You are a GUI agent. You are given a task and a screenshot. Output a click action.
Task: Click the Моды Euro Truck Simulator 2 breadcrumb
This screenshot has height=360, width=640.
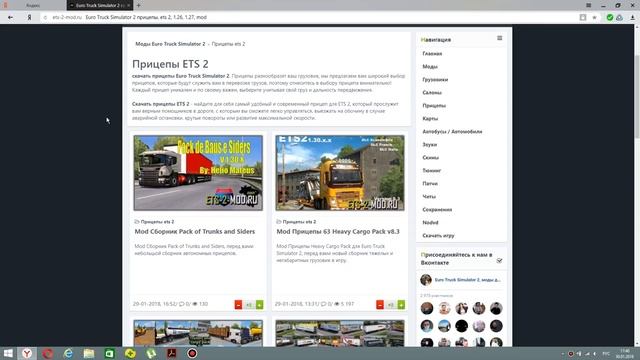[x=170, y=44]
